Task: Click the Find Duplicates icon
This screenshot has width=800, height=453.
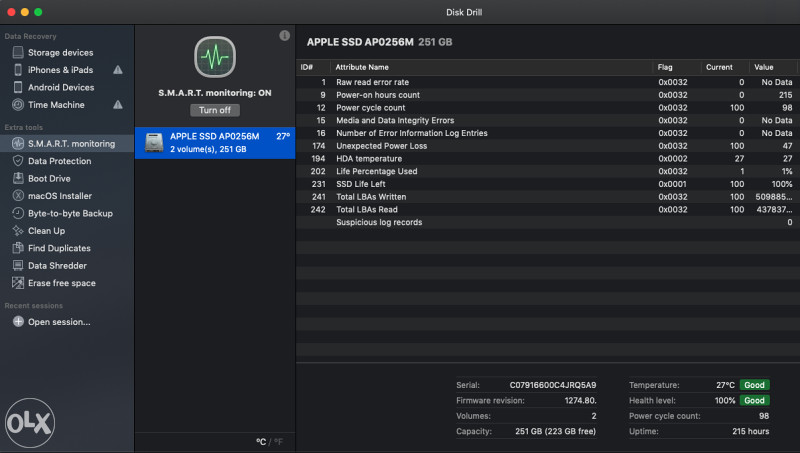Action: click(18, 248)
